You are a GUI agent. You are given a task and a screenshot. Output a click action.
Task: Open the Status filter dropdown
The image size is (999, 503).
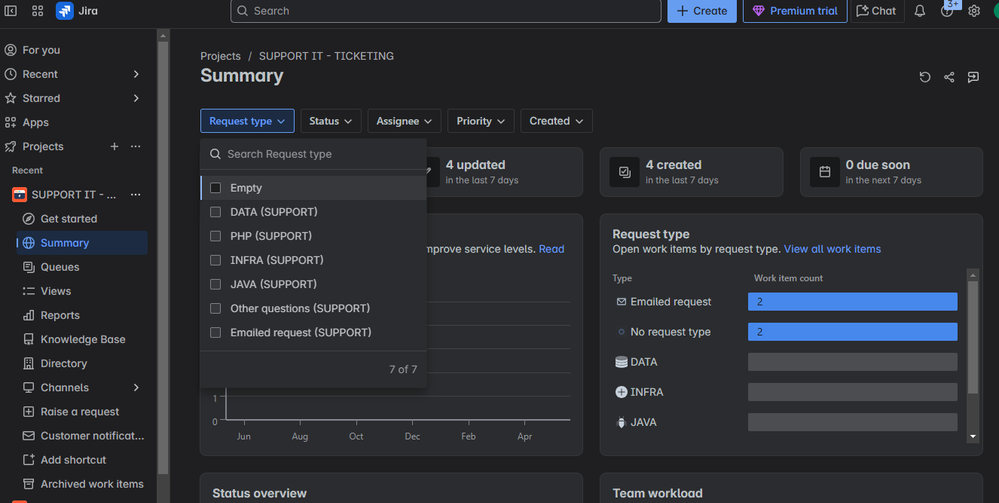point(331,121)
